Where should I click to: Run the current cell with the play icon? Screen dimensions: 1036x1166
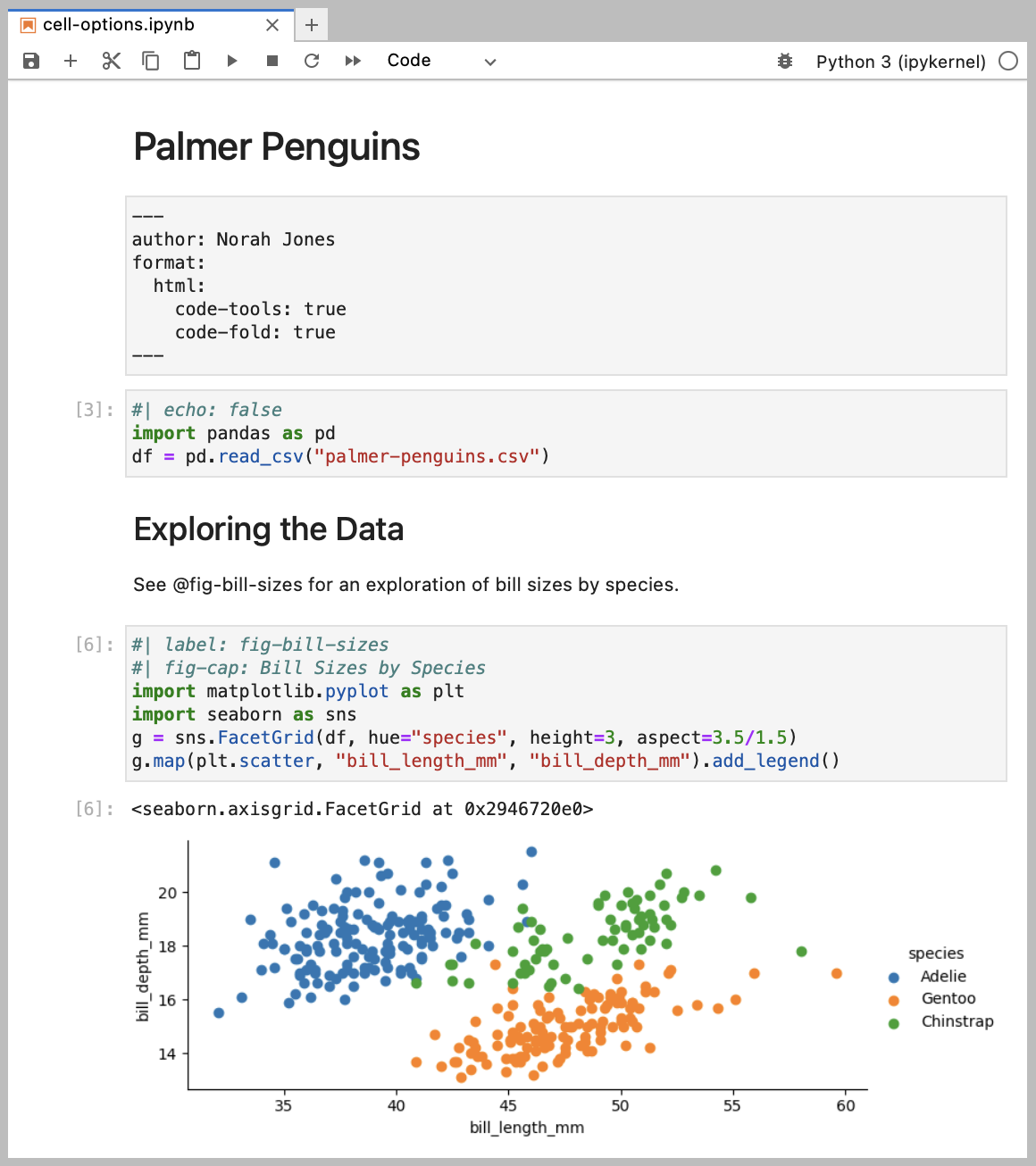click(x=231, y=61)
